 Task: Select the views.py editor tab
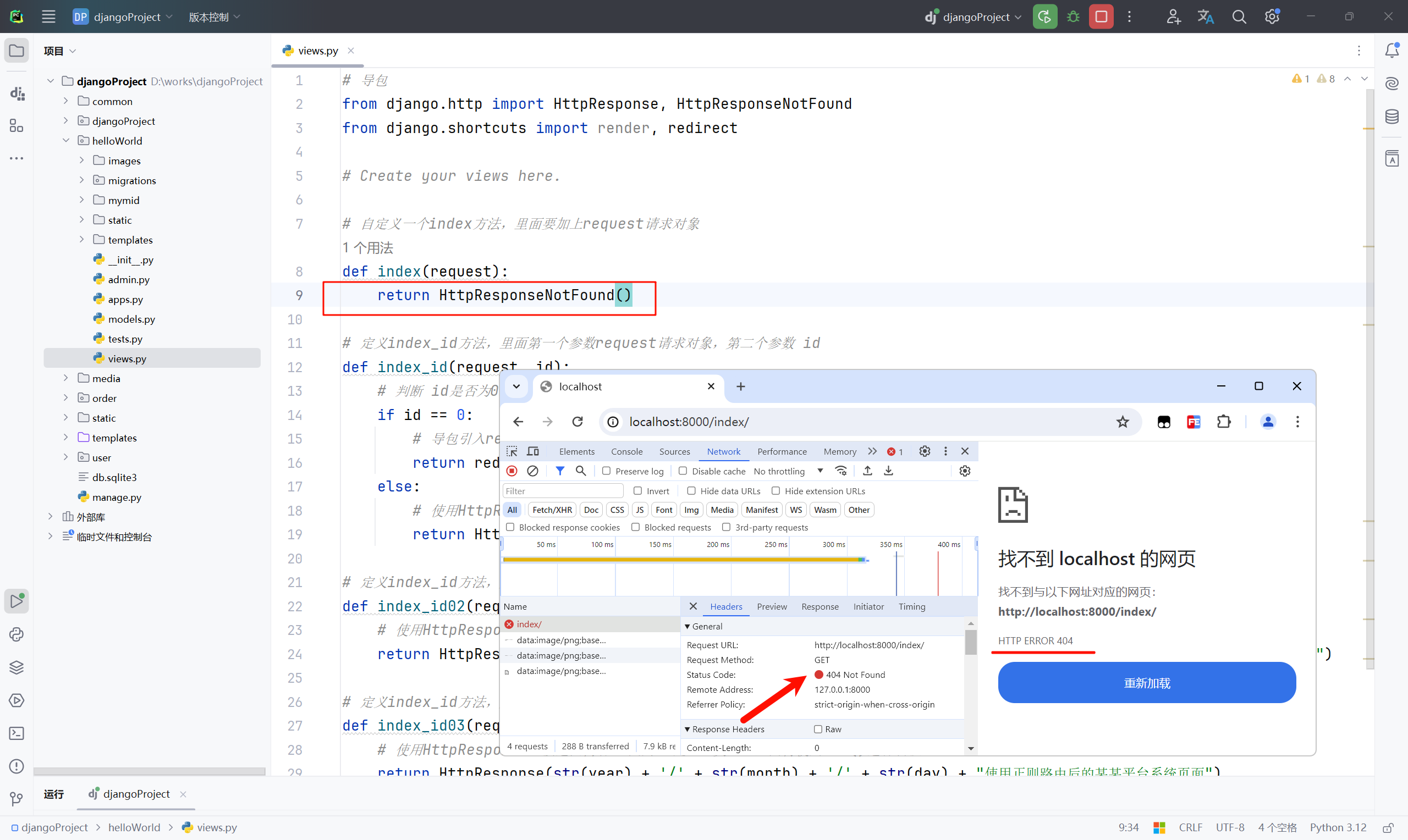click(317, 51)
